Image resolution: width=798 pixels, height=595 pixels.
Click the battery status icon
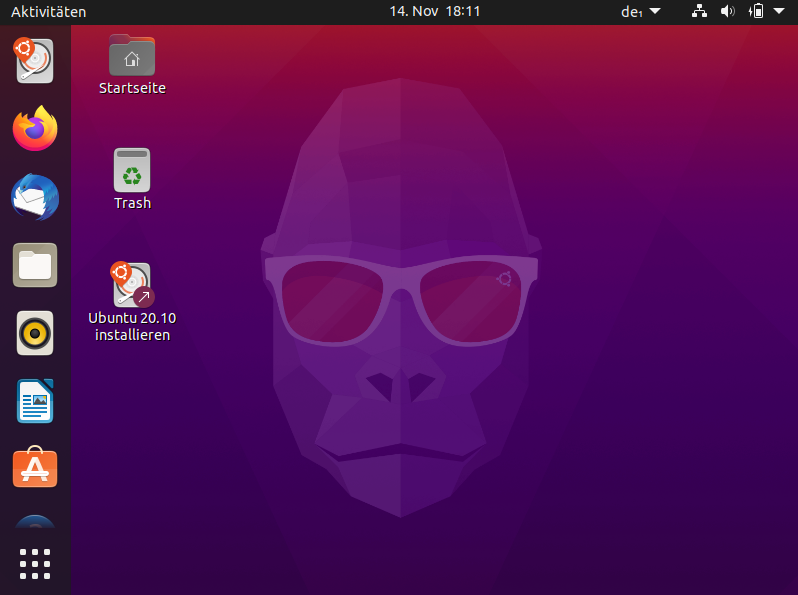(756, 11)
